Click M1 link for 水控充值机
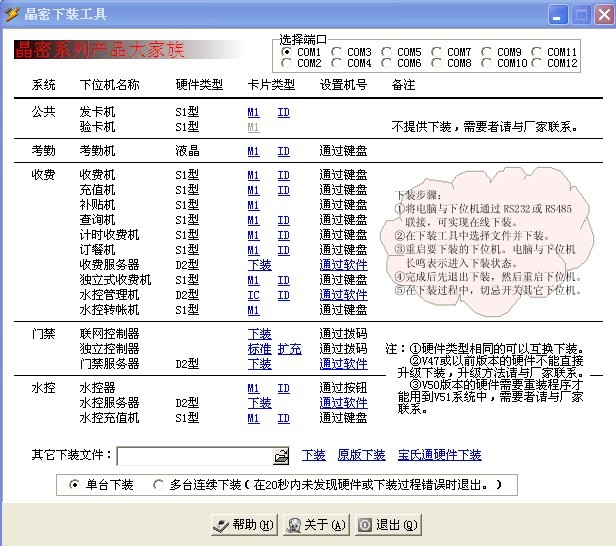 tap(253, 418)
